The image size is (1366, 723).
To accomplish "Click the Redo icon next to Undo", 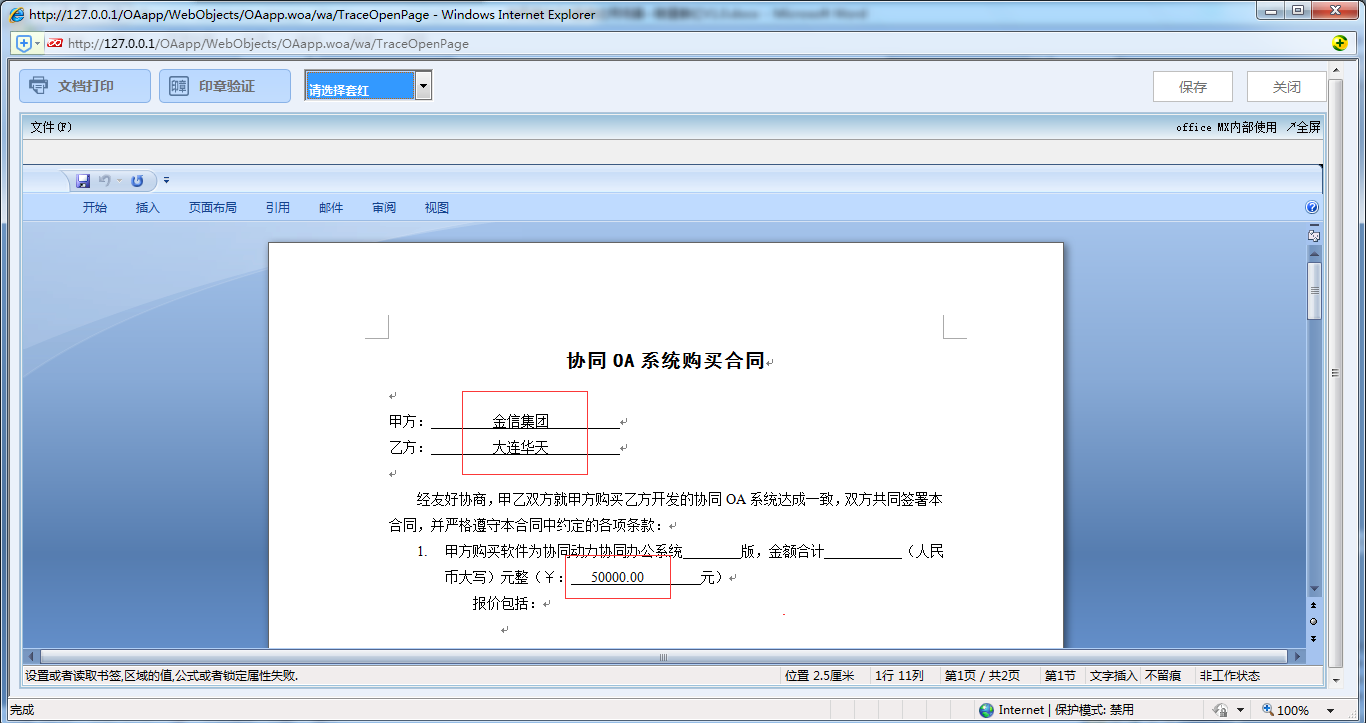I will point(137,180).
